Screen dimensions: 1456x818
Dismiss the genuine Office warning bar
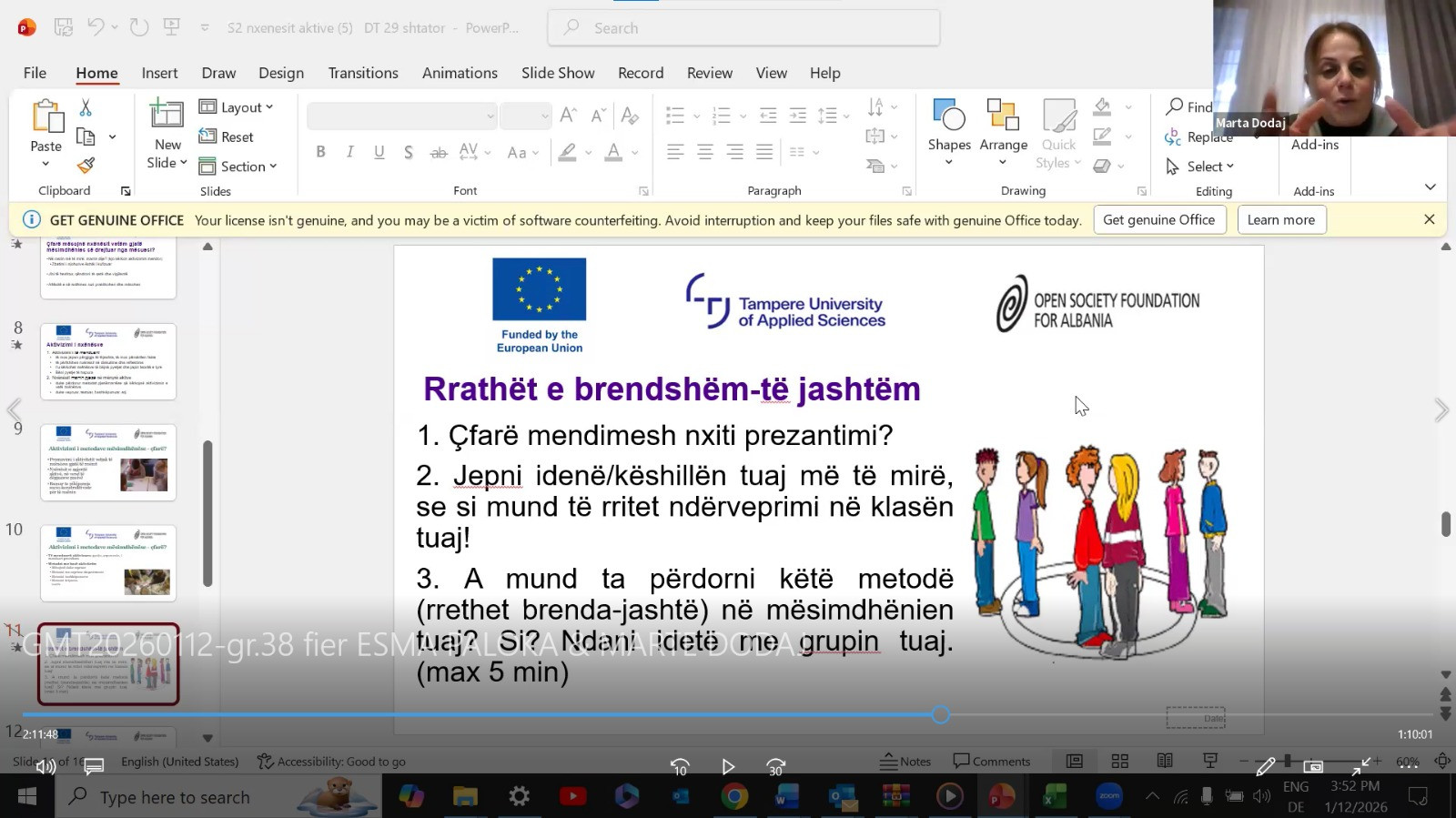pyautogui.click(x=1430, y=219)
